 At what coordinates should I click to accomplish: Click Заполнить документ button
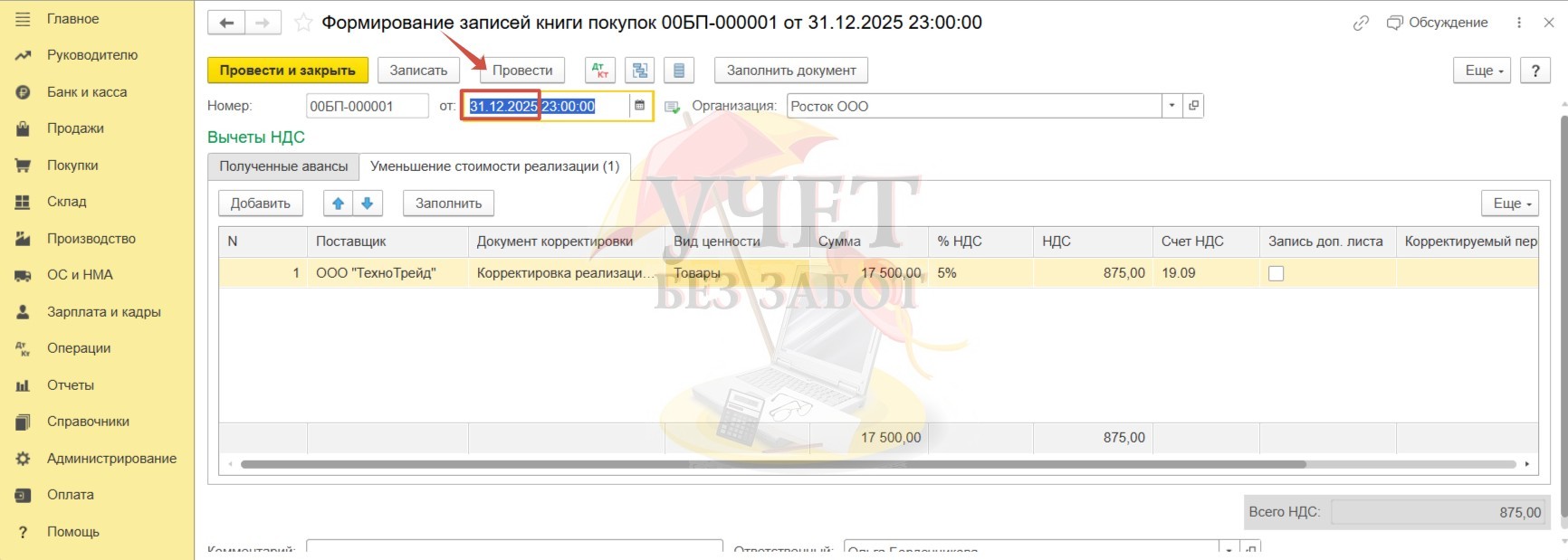click(791, 71)
